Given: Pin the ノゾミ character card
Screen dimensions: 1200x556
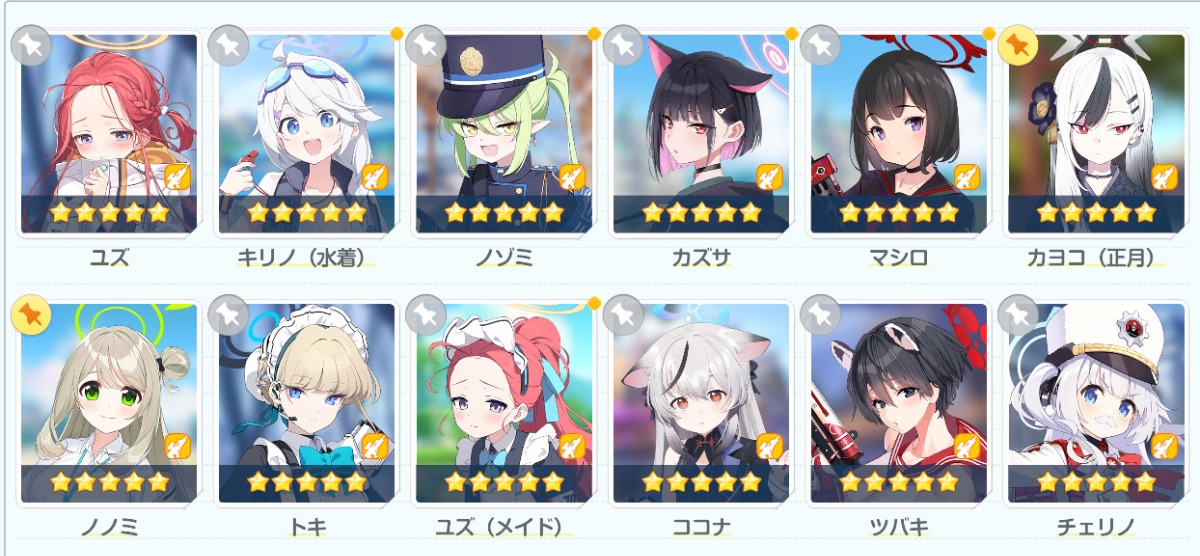Looking at the screenshot, I should pyautogui.click(x=426, y=45).
